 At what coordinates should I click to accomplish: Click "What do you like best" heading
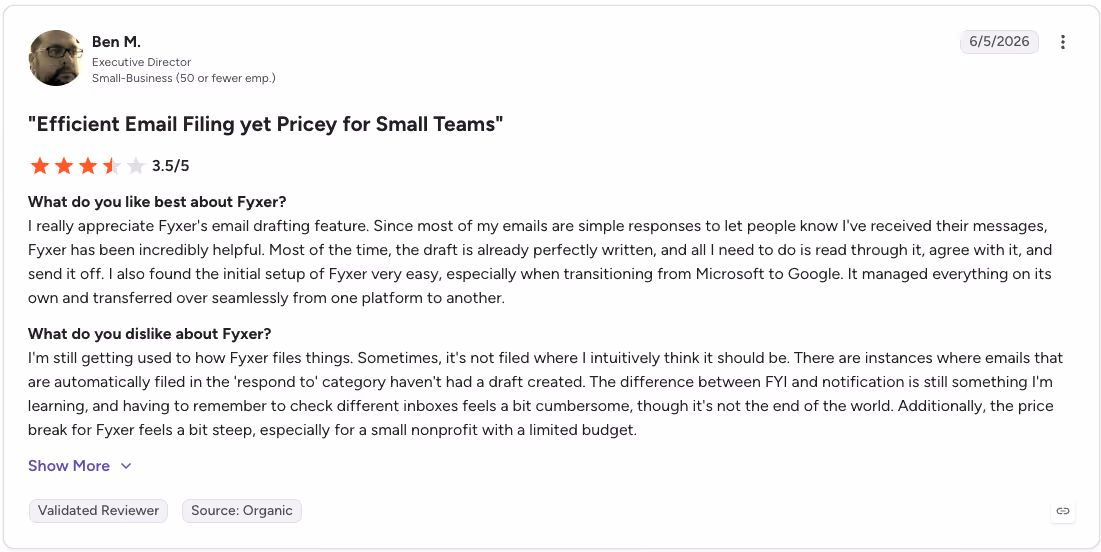[157, 202]
